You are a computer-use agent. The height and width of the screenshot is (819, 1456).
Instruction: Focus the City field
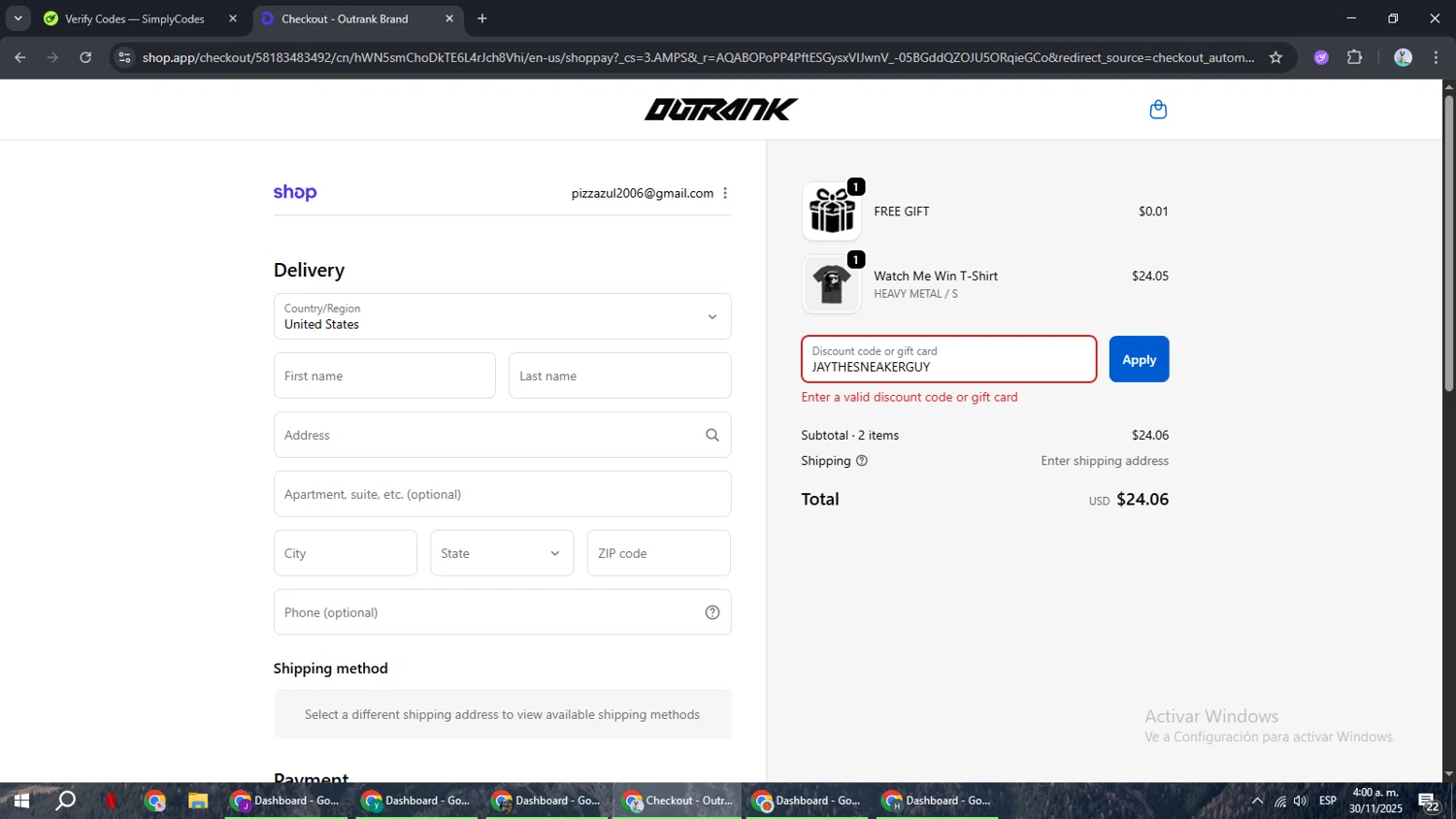(x=346, y=553)
